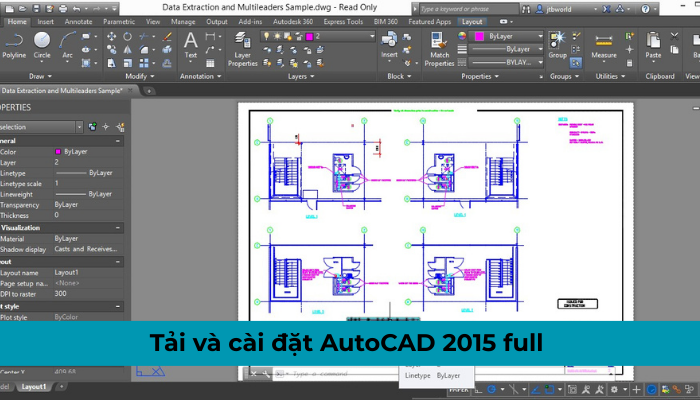Click the Move tool in Modify panel
700x400 pixels.
pyautogui.click(x=112, y=37)
